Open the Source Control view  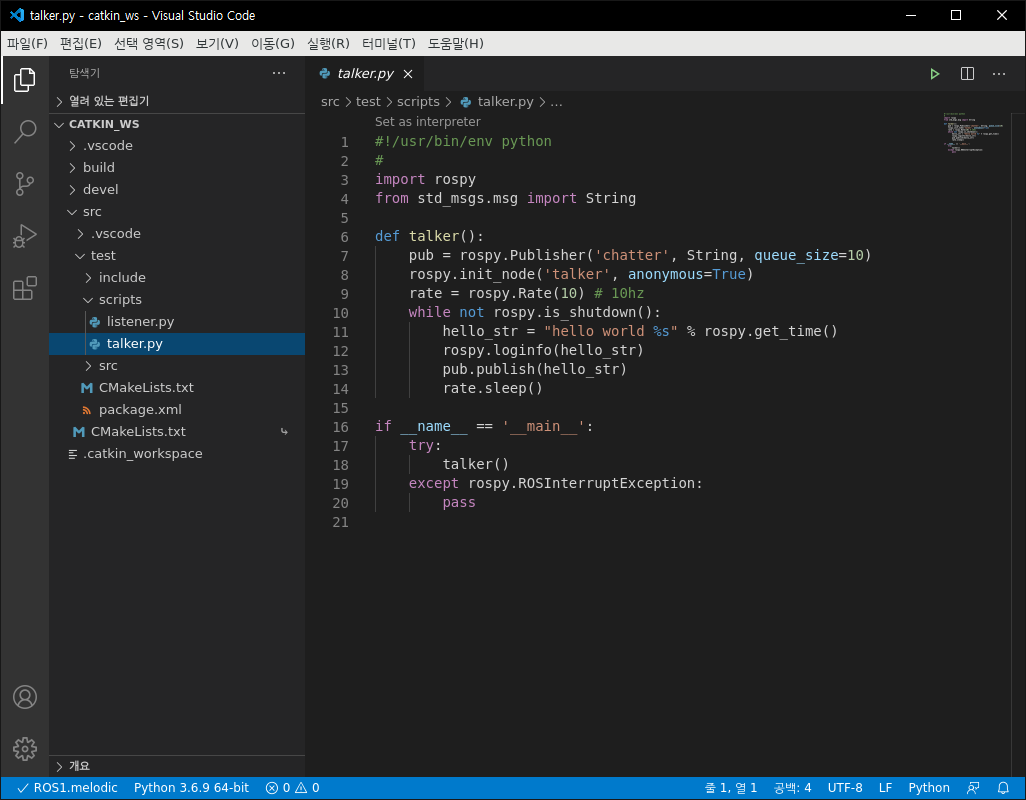pyautogui.click(x=25, y=184)
